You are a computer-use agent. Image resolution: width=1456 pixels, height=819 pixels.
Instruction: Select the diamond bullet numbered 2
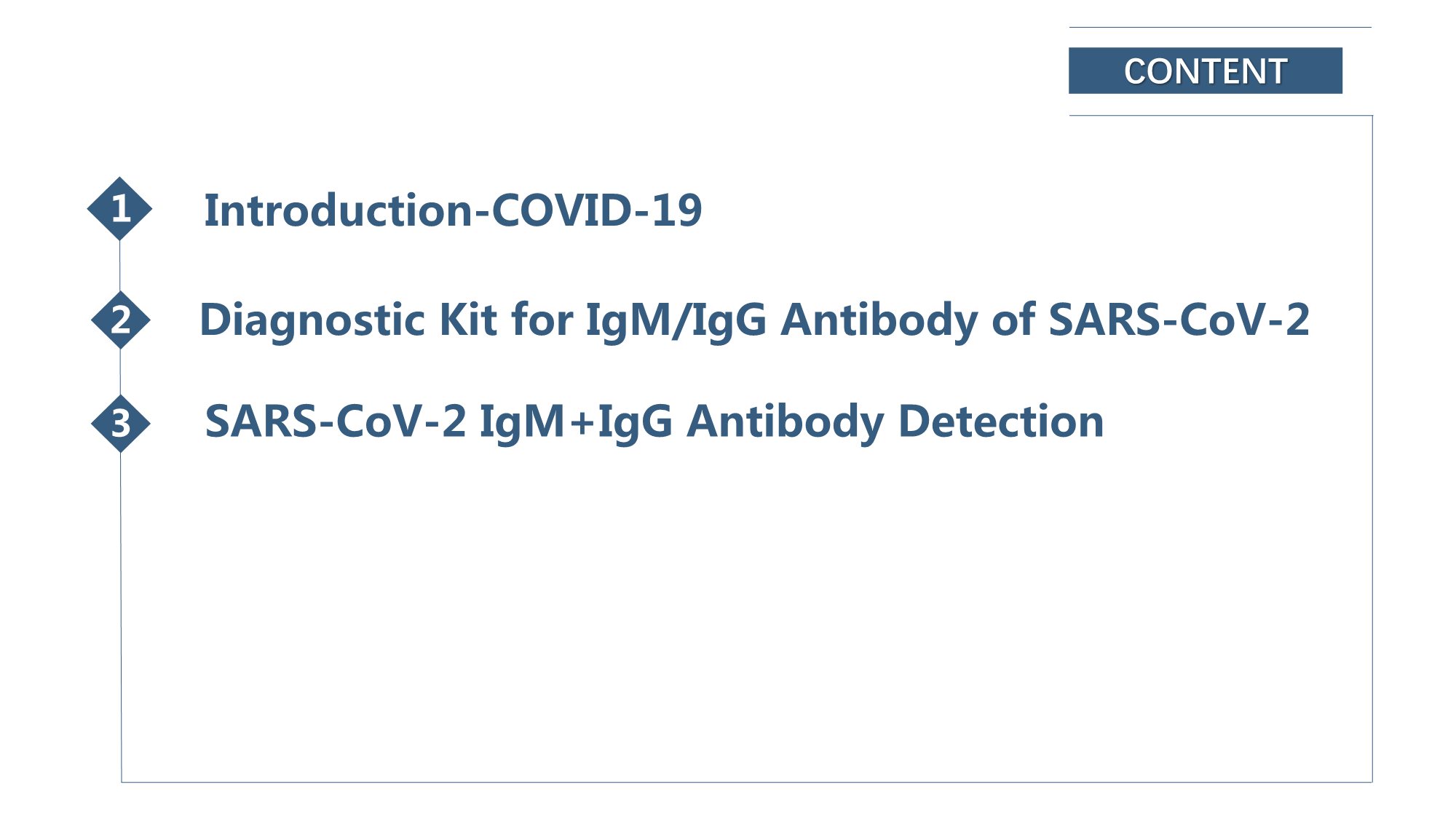pos(121,320)
